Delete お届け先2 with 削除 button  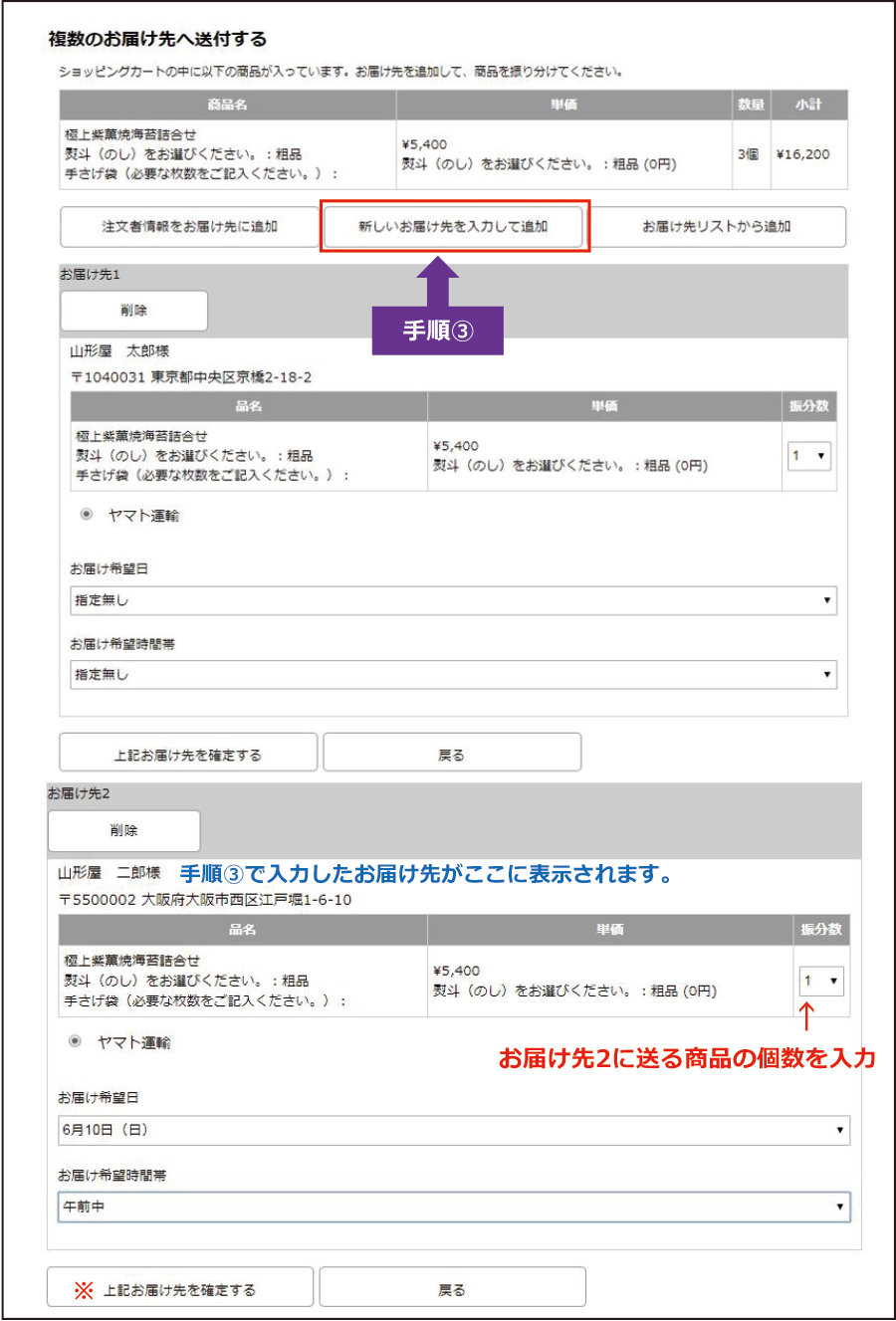coord(124,830)
